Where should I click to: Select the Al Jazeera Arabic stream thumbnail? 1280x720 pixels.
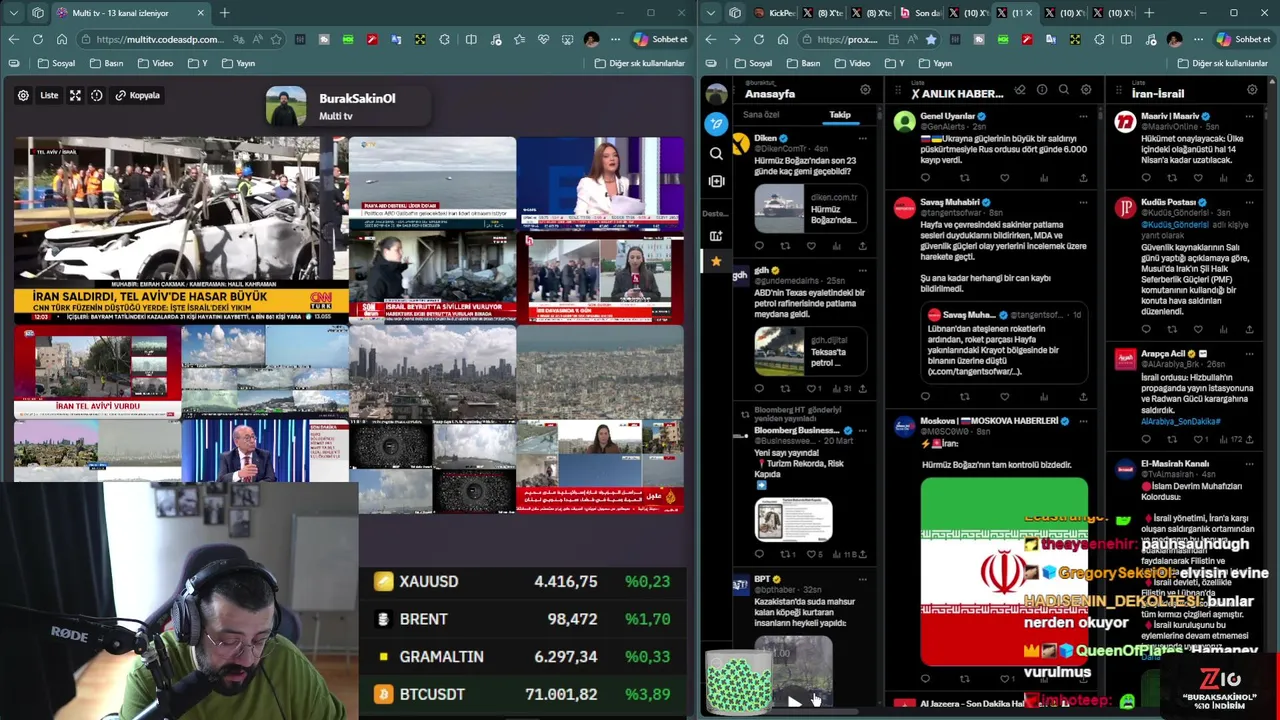(x=600, y=467)
